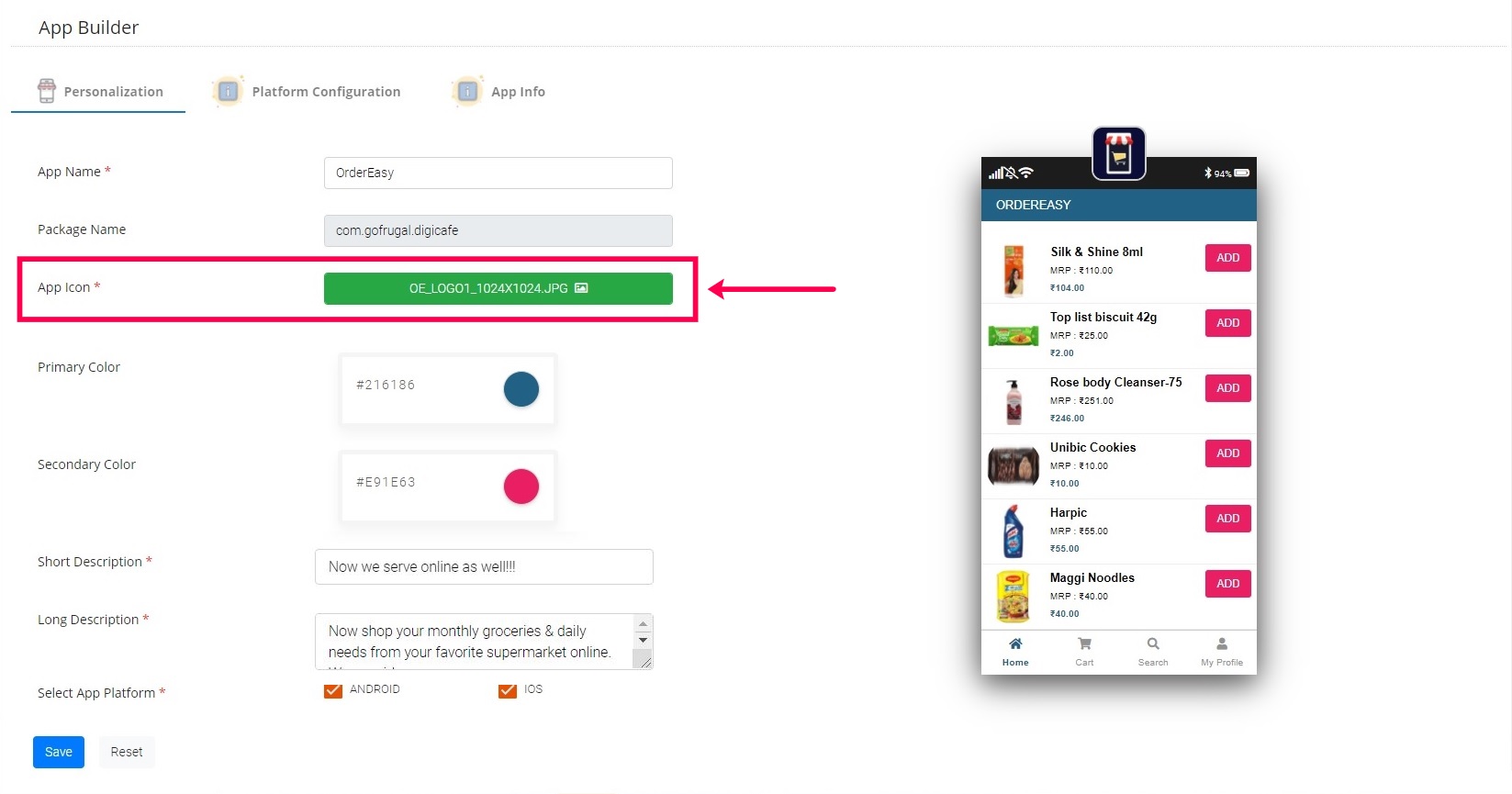This screenshot has height=794, width=1512.
Task: Switch to the Platform Configuration tab
Action: tap(326, 92)
